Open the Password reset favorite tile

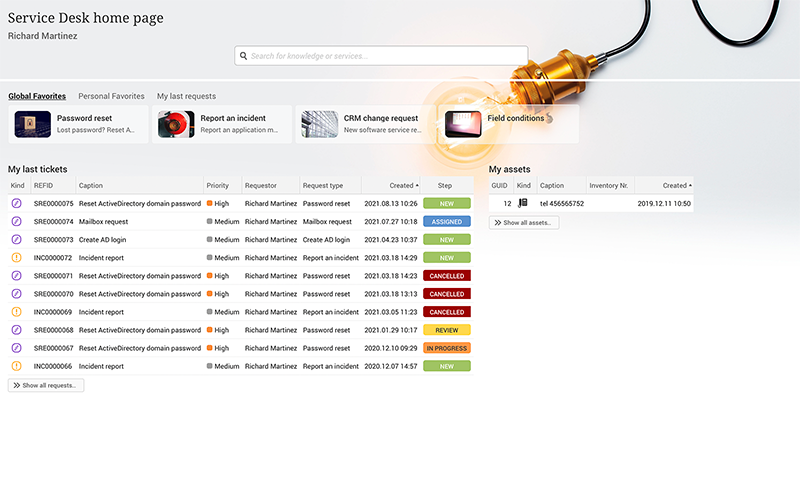coord(80,124)
